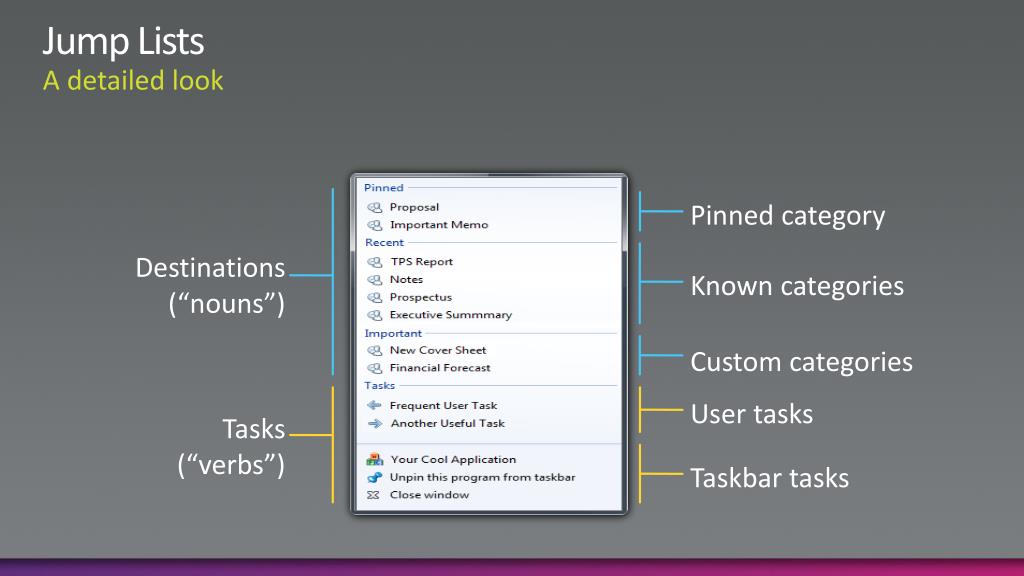1024x576 pixels.
Task: Click the Pinned section header
Action: click(383, 187)
